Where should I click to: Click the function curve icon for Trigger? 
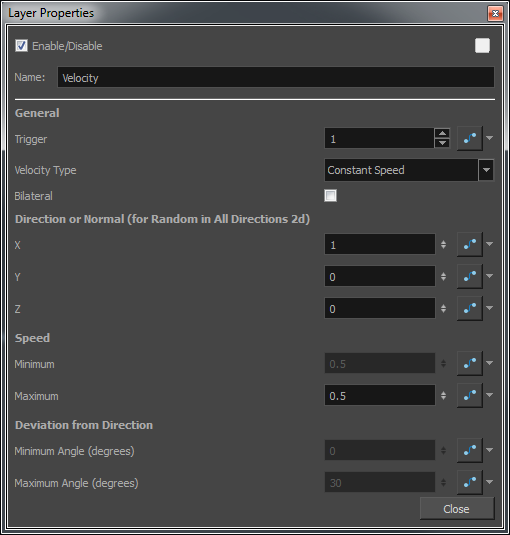point(470,138)
